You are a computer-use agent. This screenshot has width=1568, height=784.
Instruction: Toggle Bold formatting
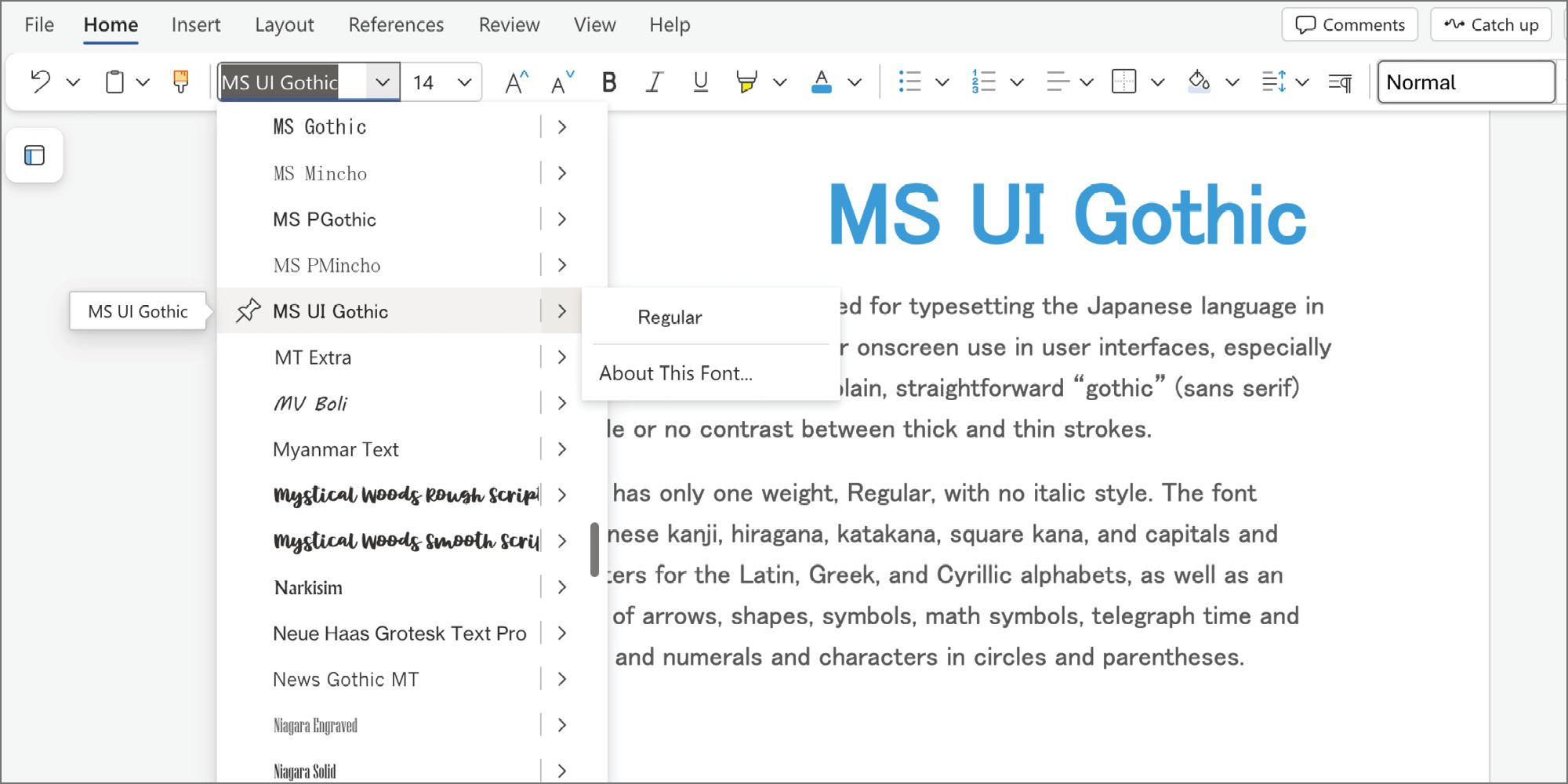pyautogui.click(x=609, y=82)
